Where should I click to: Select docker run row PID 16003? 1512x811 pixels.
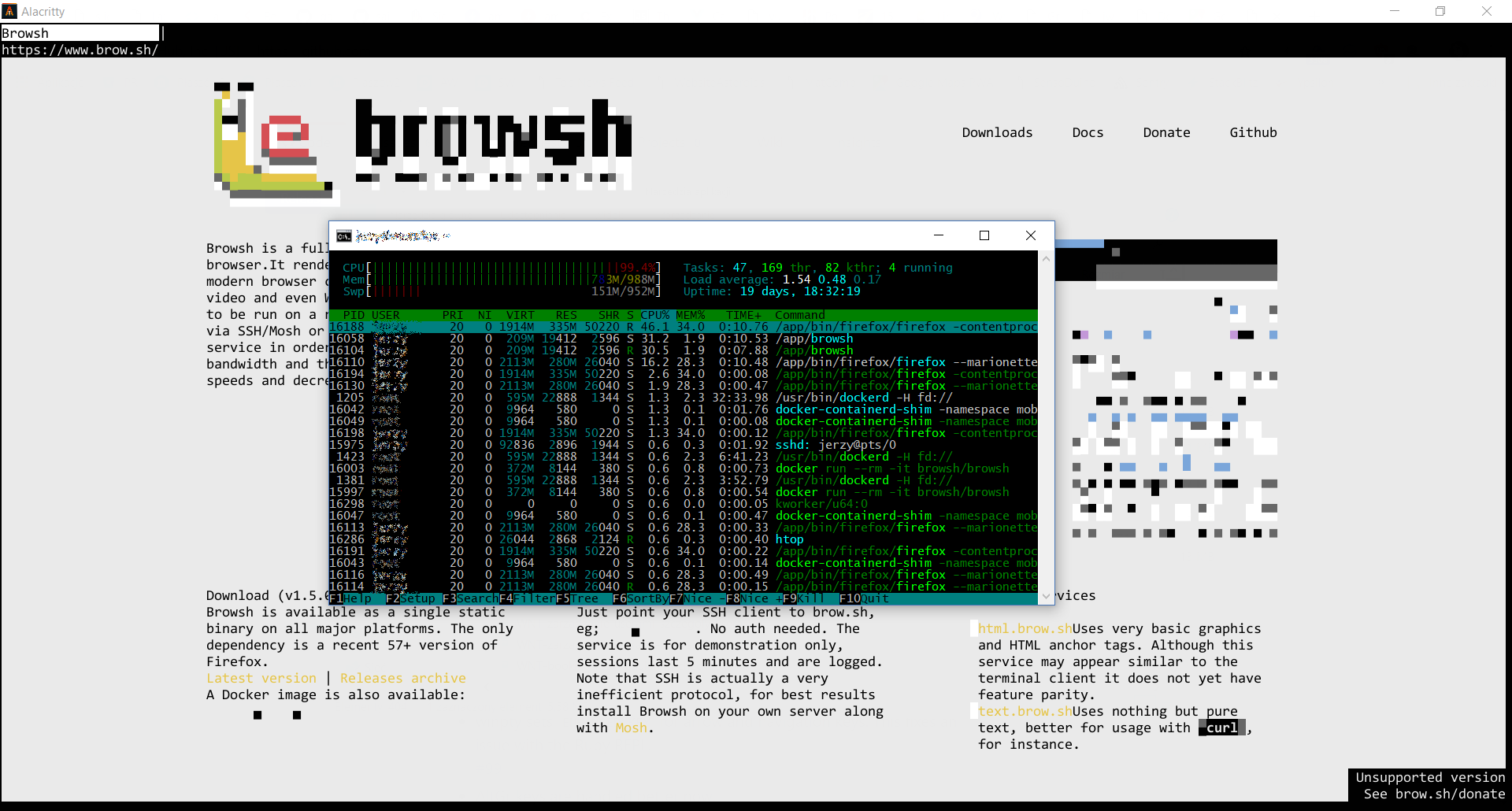[684, 468]
